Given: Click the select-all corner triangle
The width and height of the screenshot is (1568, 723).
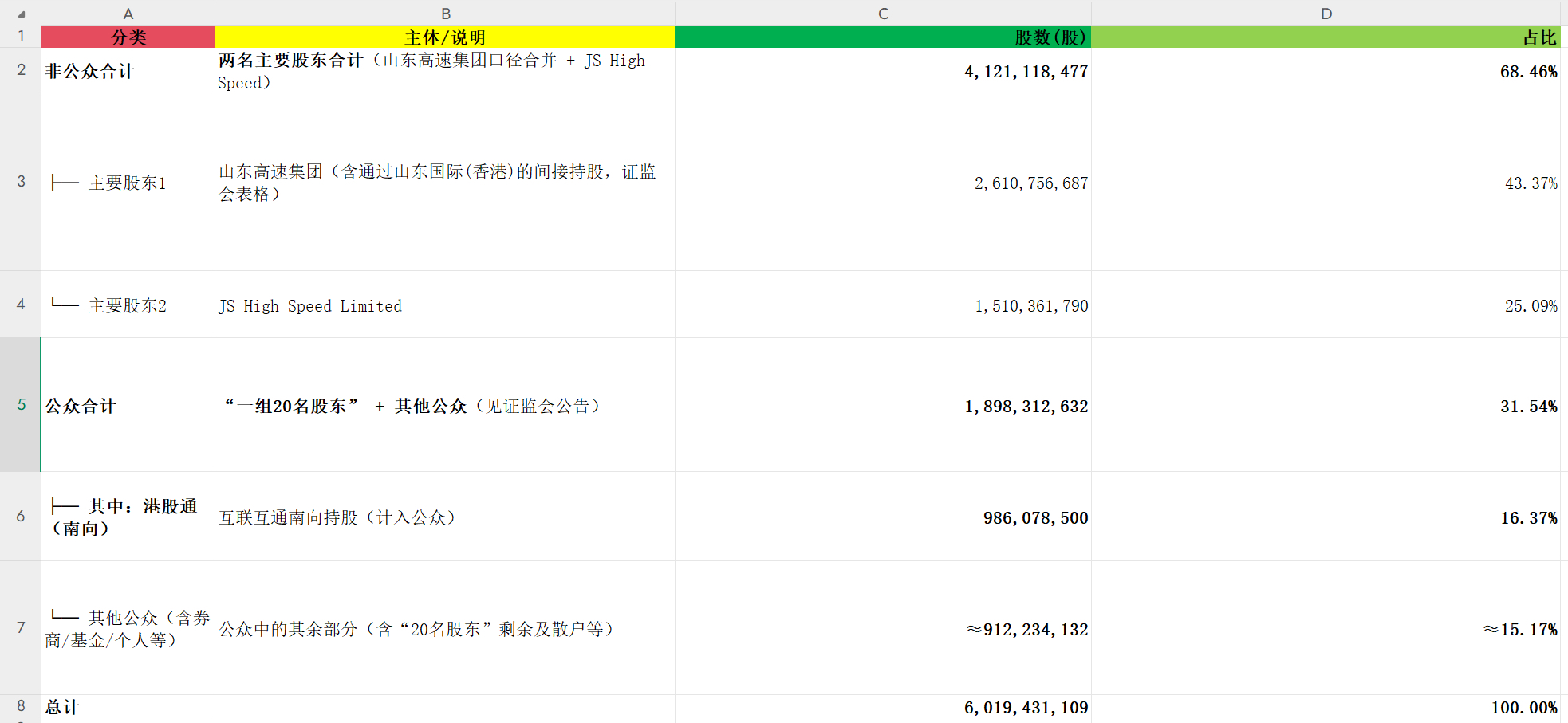Looking at the screenshot, I should 21,14.
